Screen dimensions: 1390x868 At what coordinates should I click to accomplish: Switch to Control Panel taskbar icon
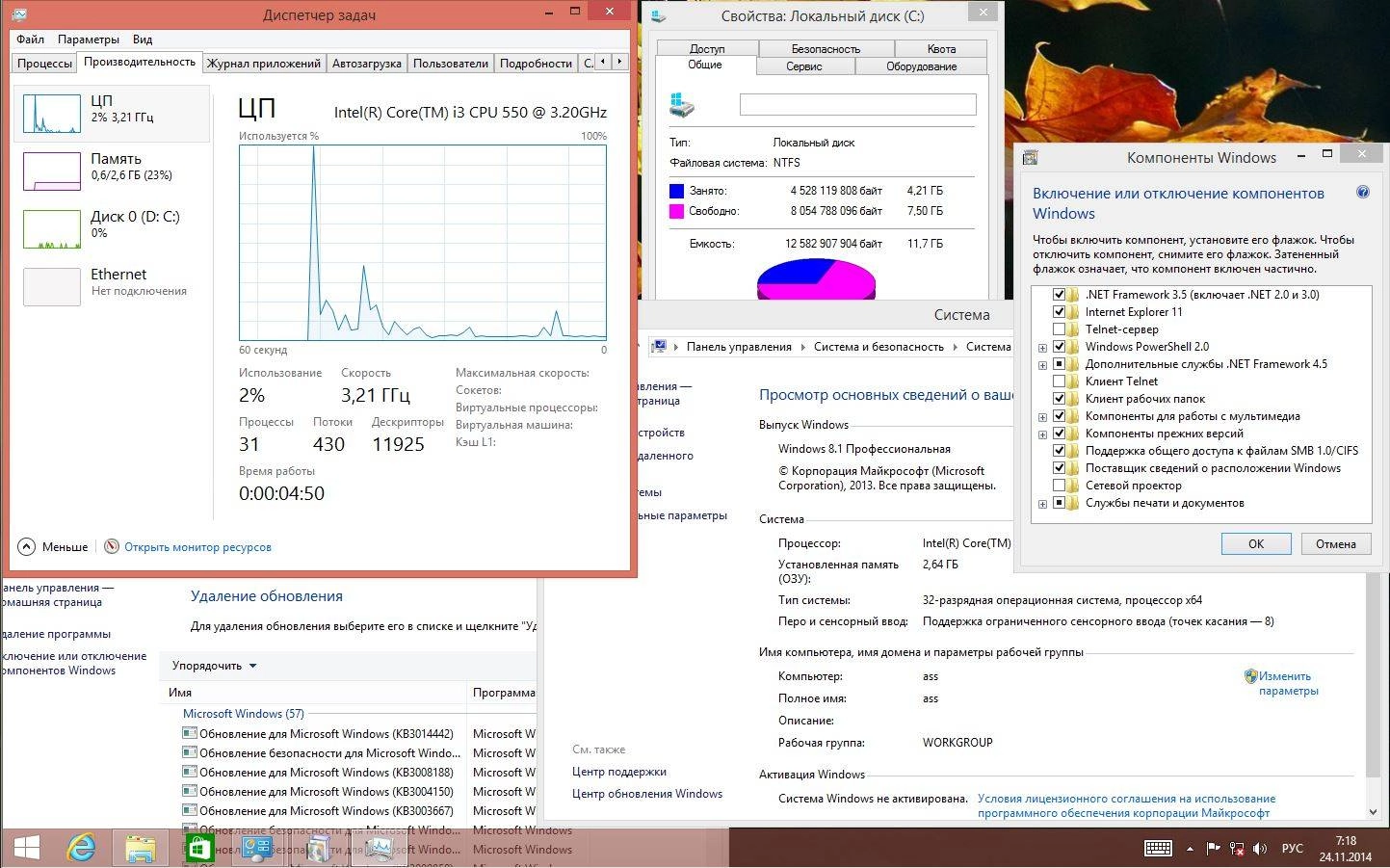click(258, 848)
